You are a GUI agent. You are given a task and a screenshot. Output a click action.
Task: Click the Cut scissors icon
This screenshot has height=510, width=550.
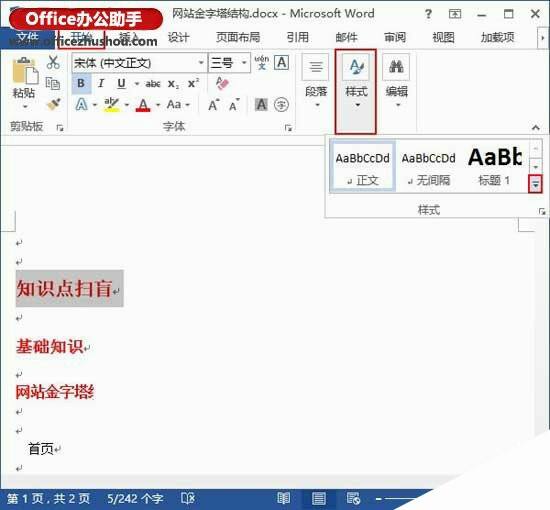coord(53,62)
